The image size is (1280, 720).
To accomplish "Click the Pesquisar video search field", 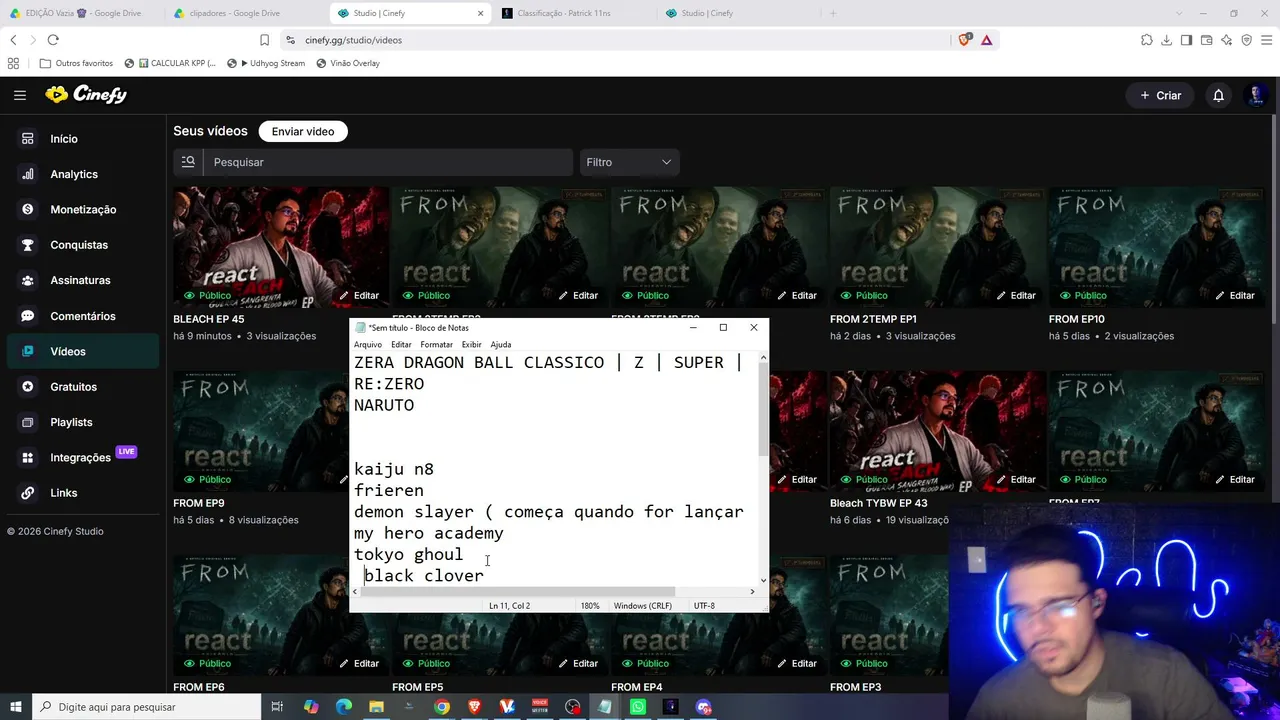I will (x=388, y=162).
